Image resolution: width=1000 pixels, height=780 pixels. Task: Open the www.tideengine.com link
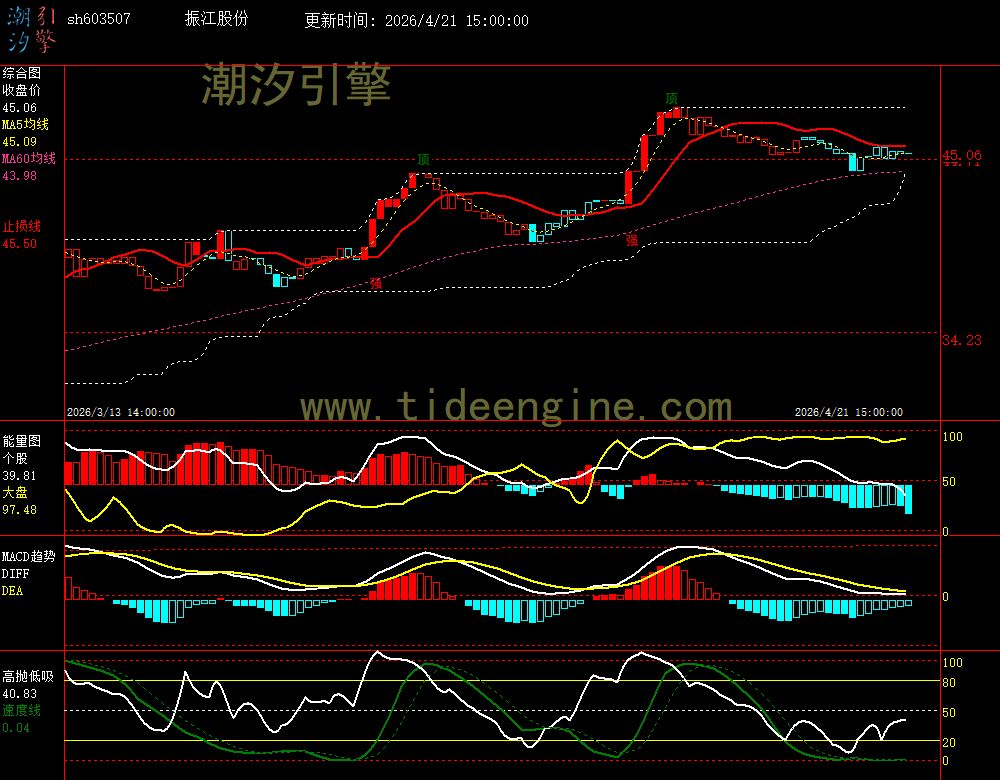516,407
